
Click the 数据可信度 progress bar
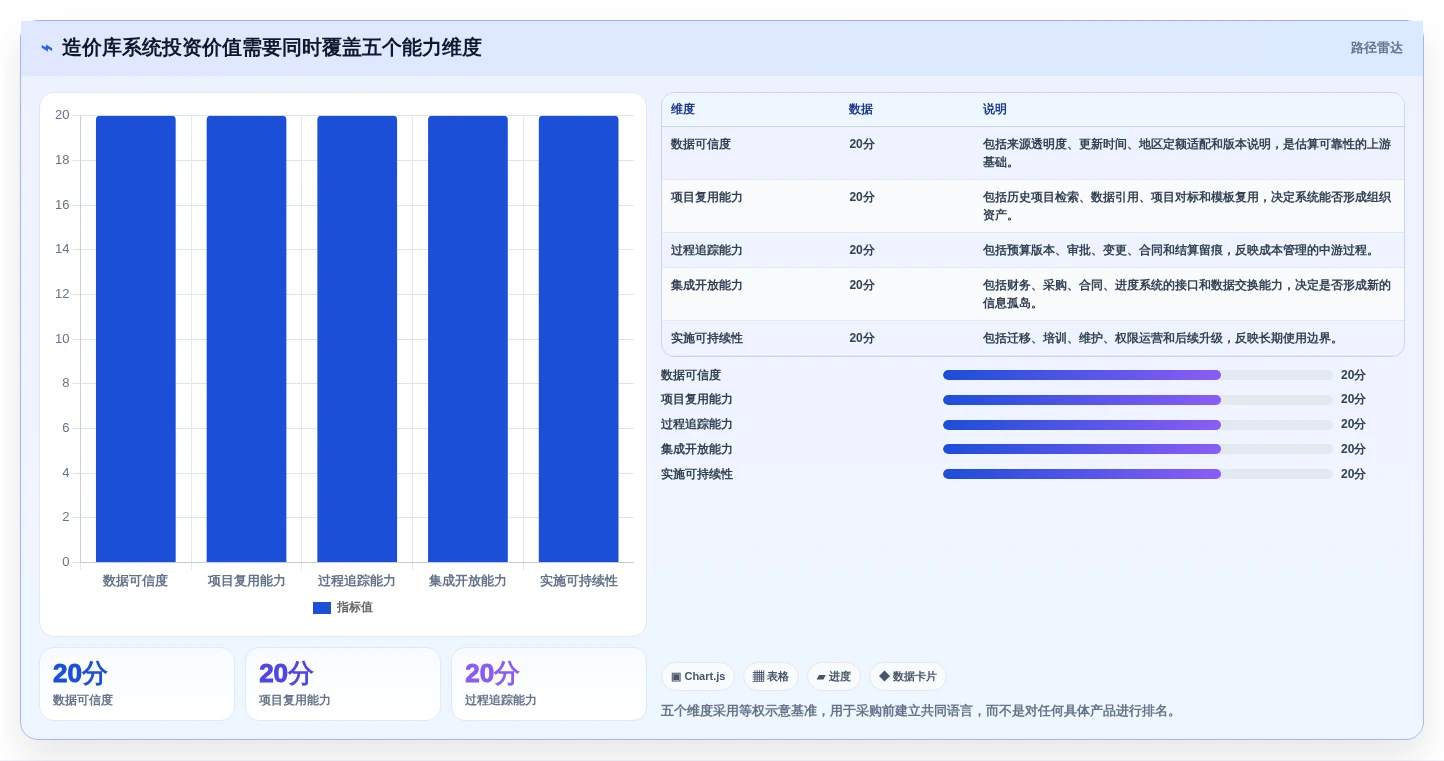click(x=1137, y=375)
